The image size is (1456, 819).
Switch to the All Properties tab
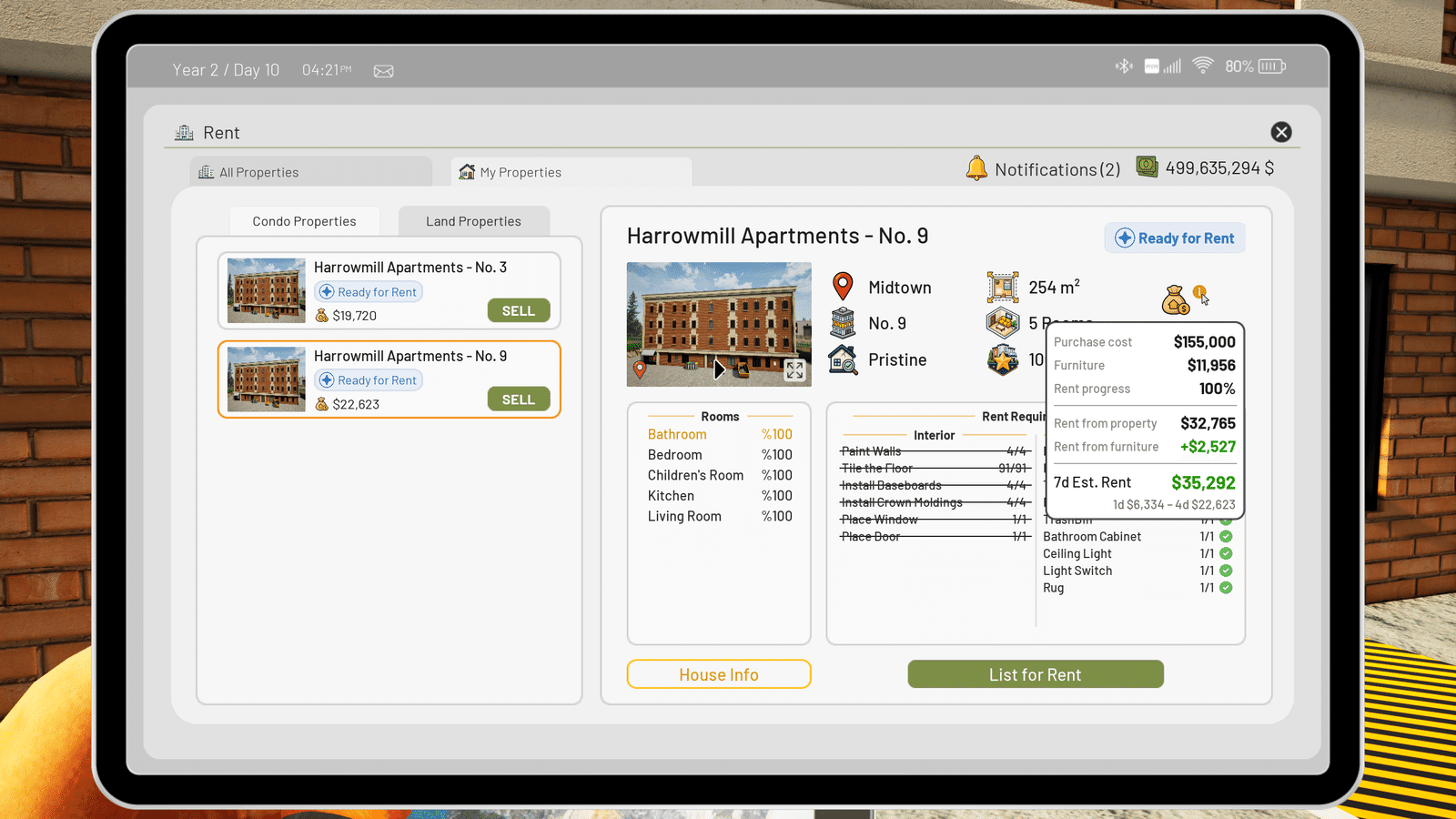pyautogui.click(x=310, y=172)
